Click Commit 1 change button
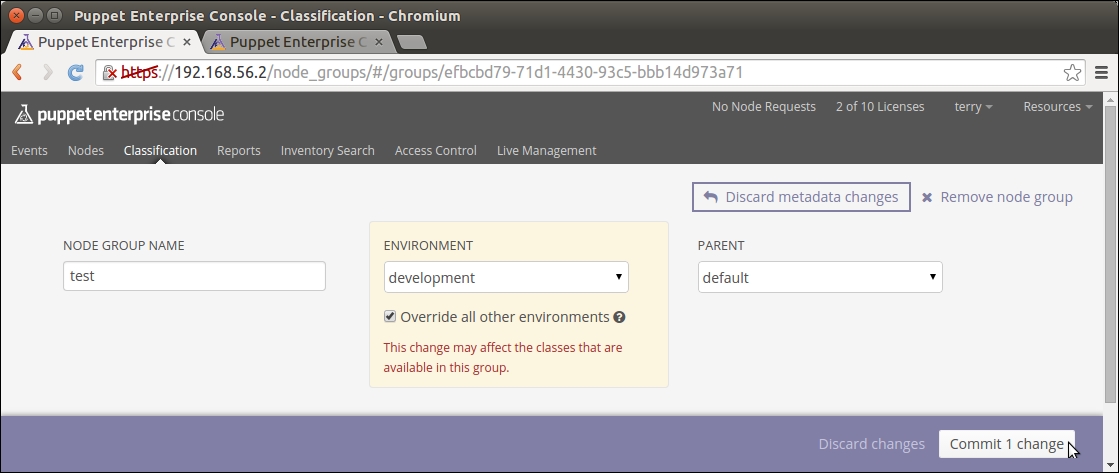This screenshot has height=473, width=1119. pyautogui.click(x=1006, y=444)
